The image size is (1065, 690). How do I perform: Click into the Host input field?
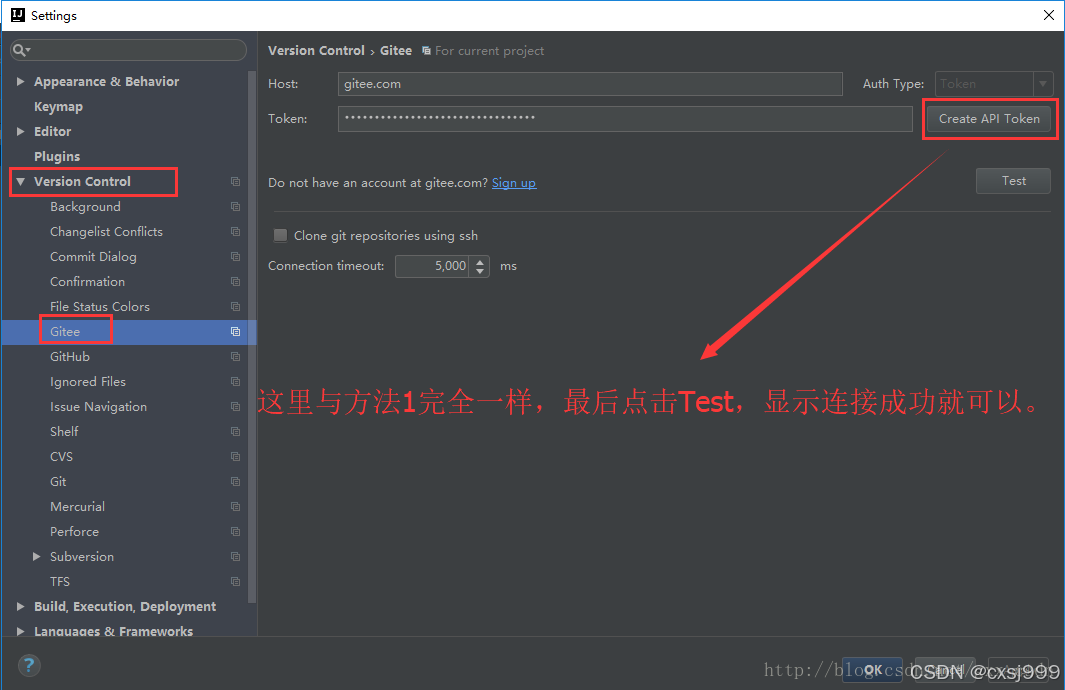tap(590, 84)
